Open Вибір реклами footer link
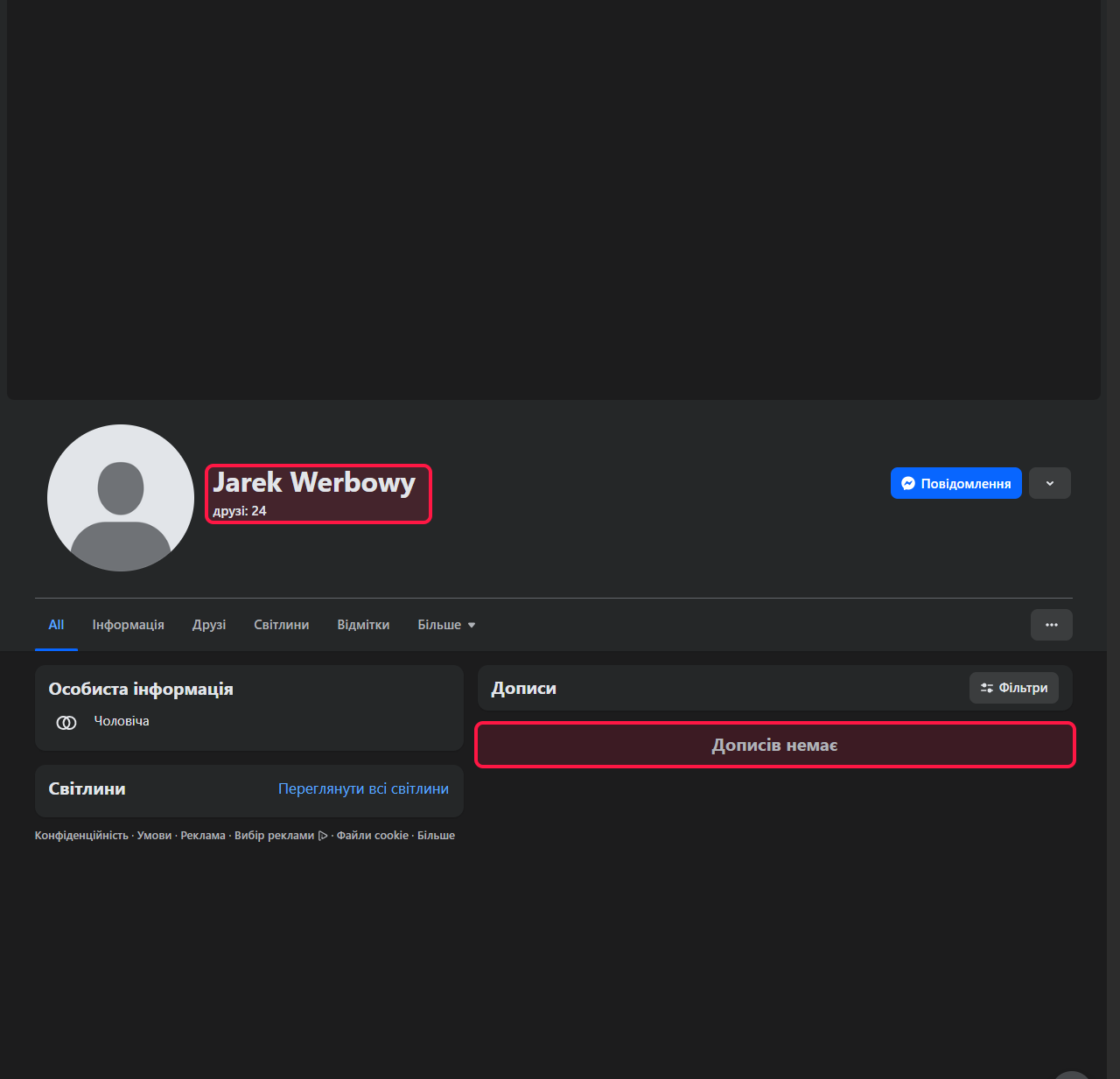 pyautogui.click(x=281, y=836)
